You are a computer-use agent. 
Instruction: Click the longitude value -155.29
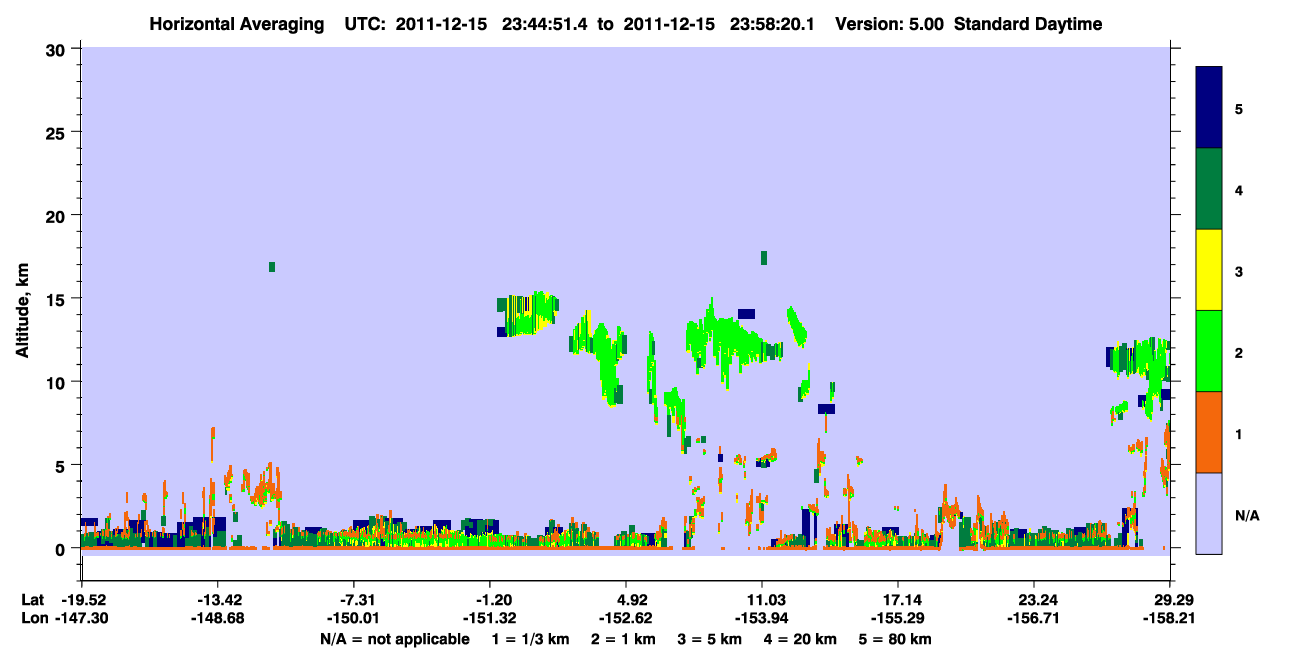(898, 619)
